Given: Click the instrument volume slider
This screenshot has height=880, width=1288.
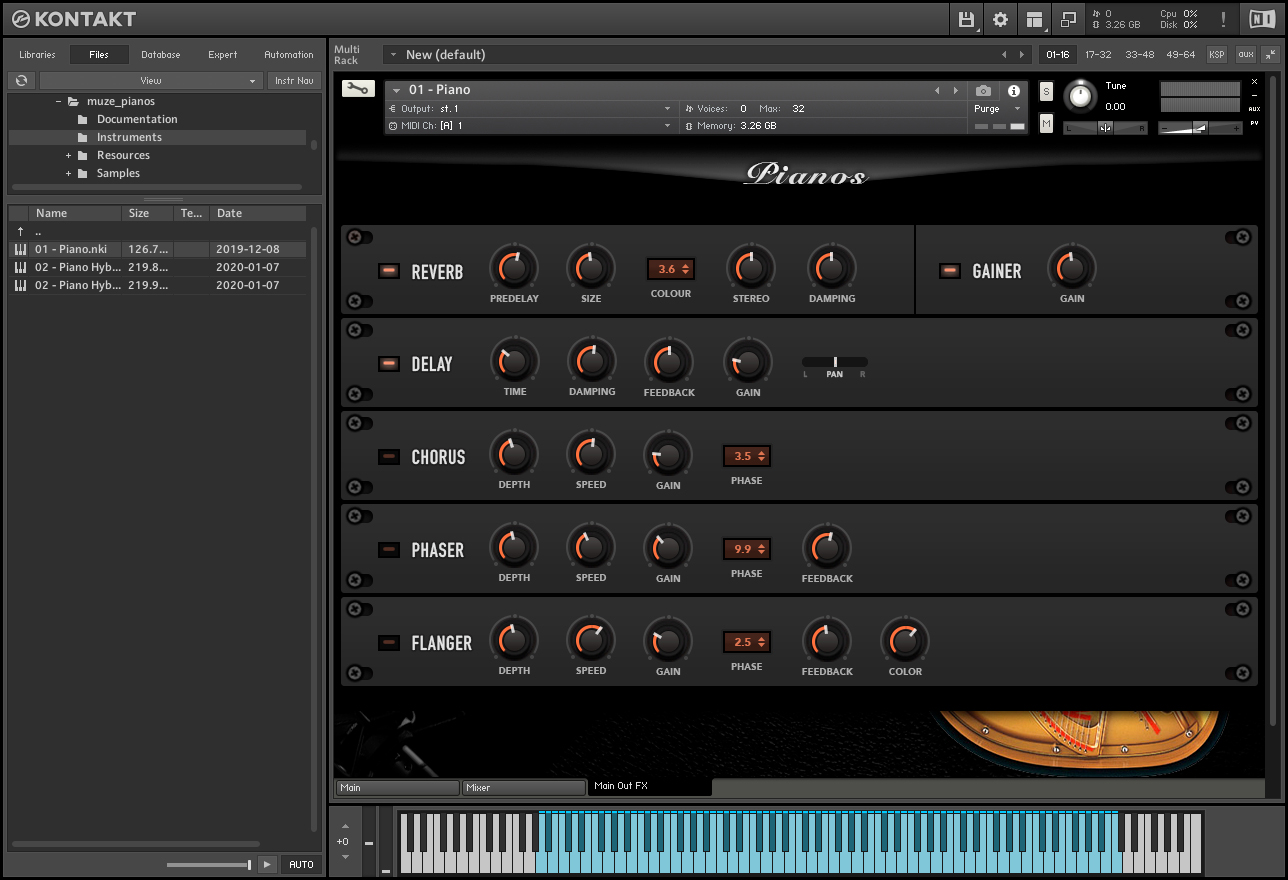Looking at the screenshot, I should (1200, 127).
